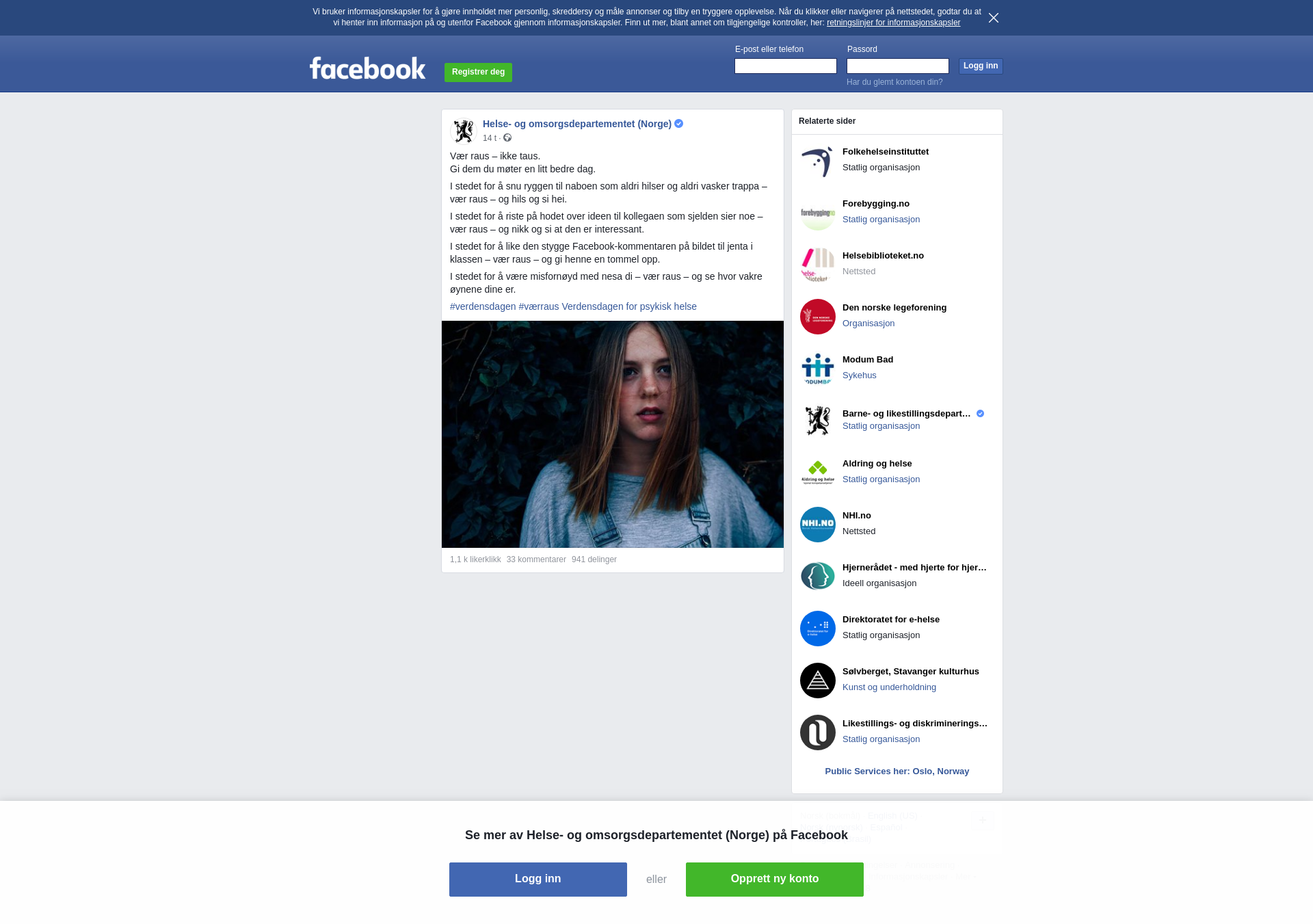Click the 941 delinger count
1313x924 pixels.
tap(594, 559)
